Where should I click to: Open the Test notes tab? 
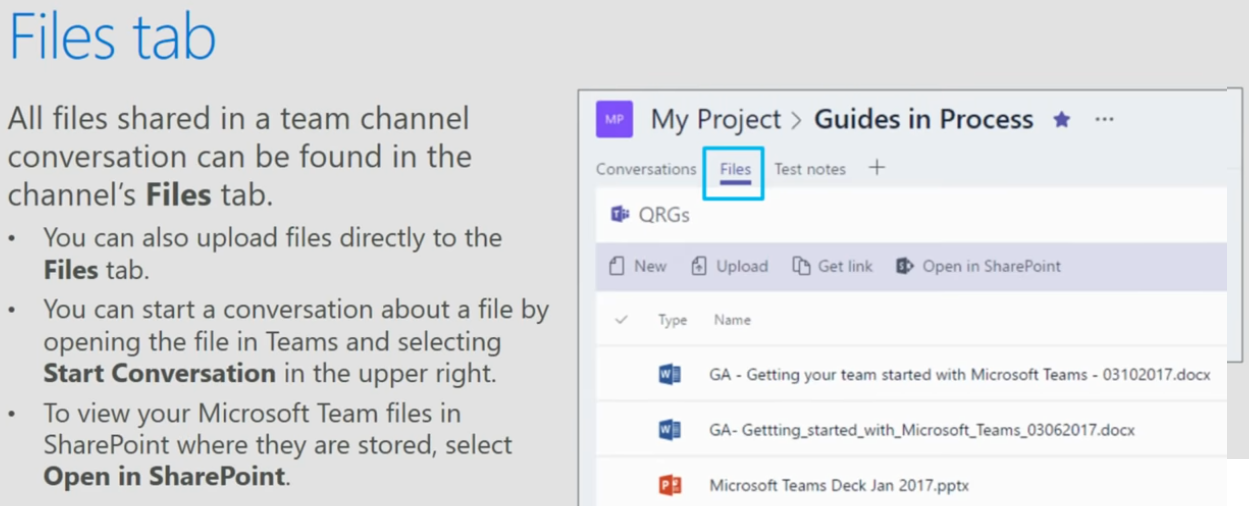pyautogui.click(x=810, y=169)
